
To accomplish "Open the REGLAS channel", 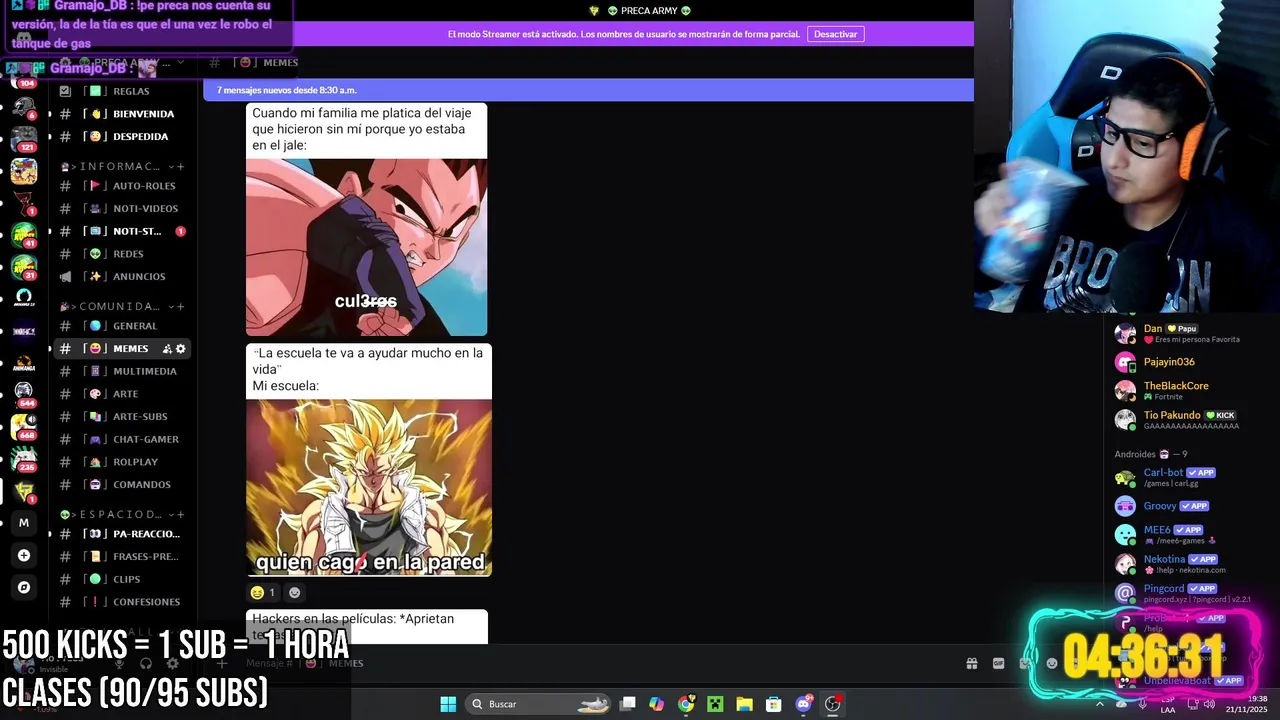I will (122, 91).
